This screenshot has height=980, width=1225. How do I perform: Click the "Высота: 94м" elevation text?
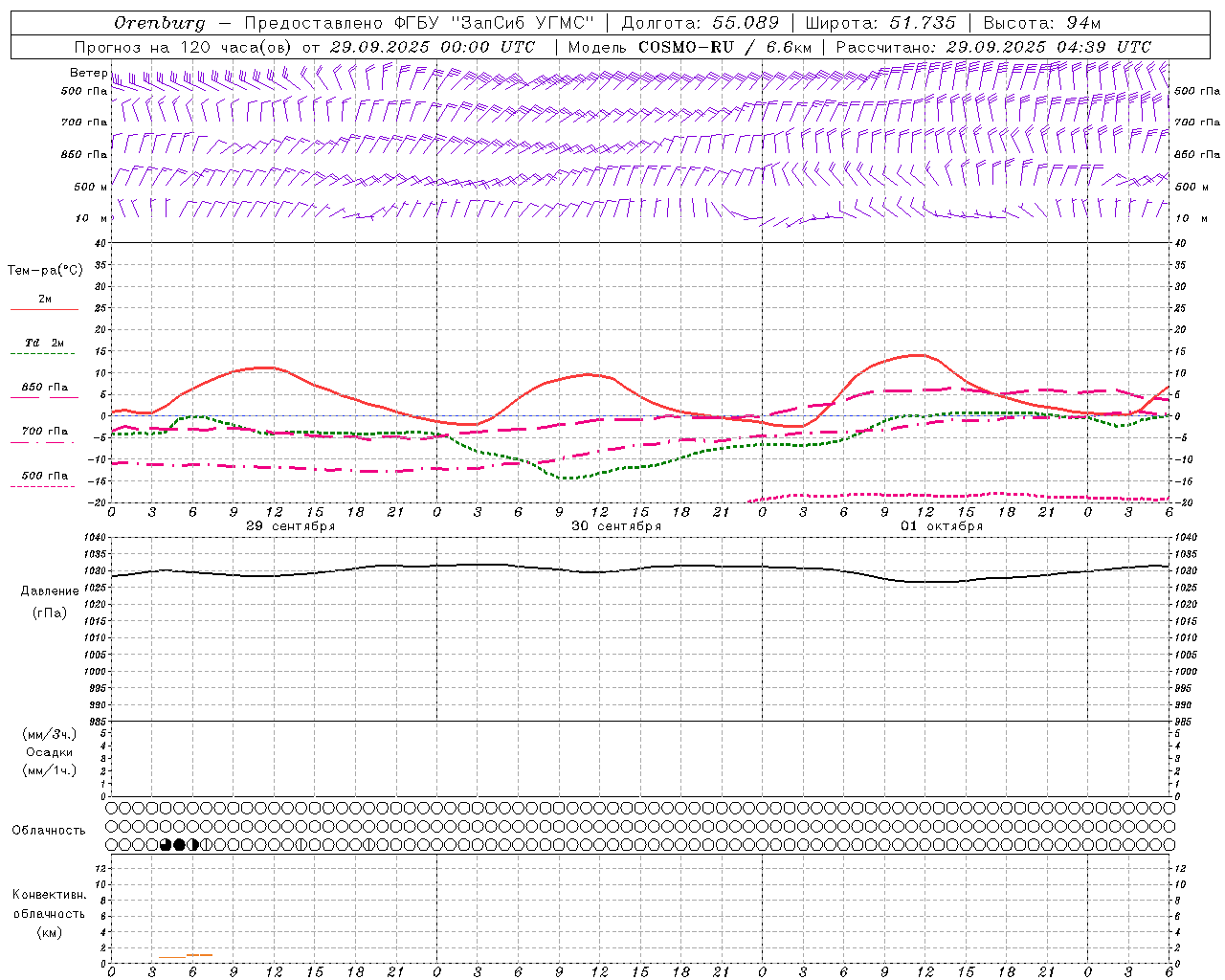point(1042,23)
